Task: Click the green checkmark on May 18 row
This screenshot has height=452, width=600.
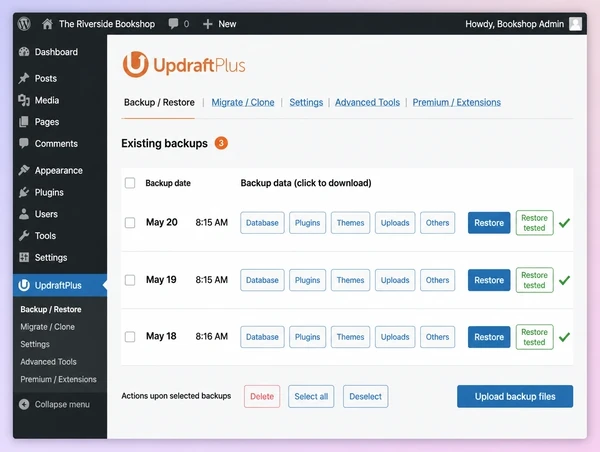Action: 564,337
